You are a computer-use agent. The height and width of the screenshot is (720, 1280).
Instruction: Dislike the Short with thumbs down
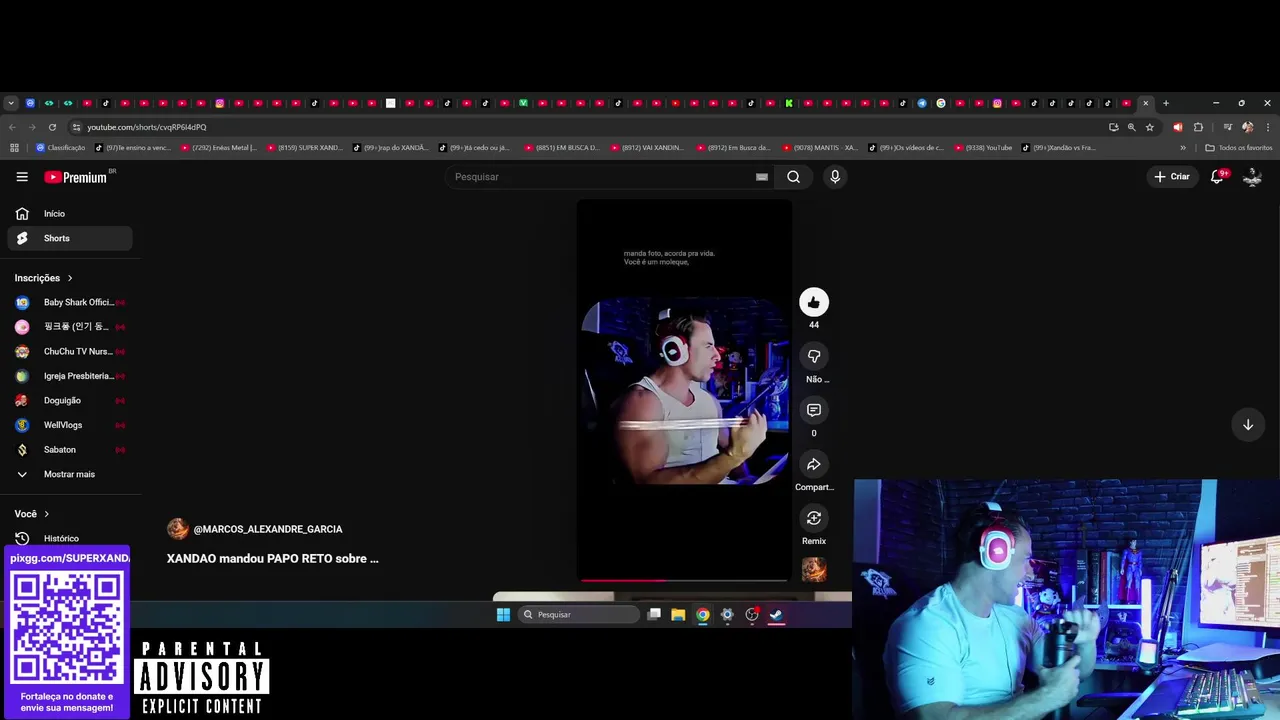pyautogui.click(x=814, y=356)
